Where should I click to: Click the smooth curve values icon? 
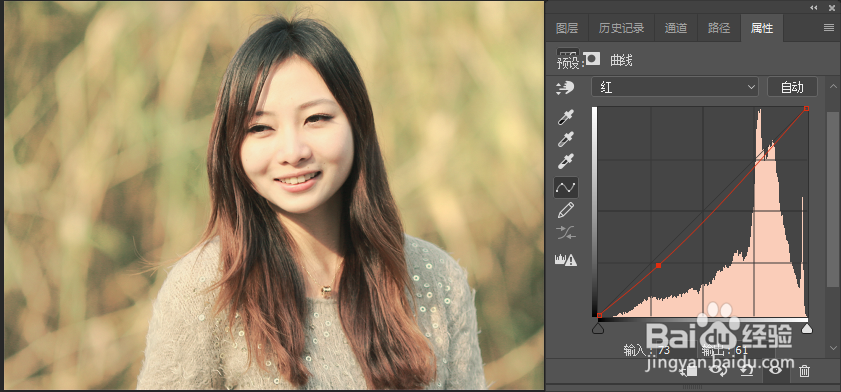(x=566, y=233)
